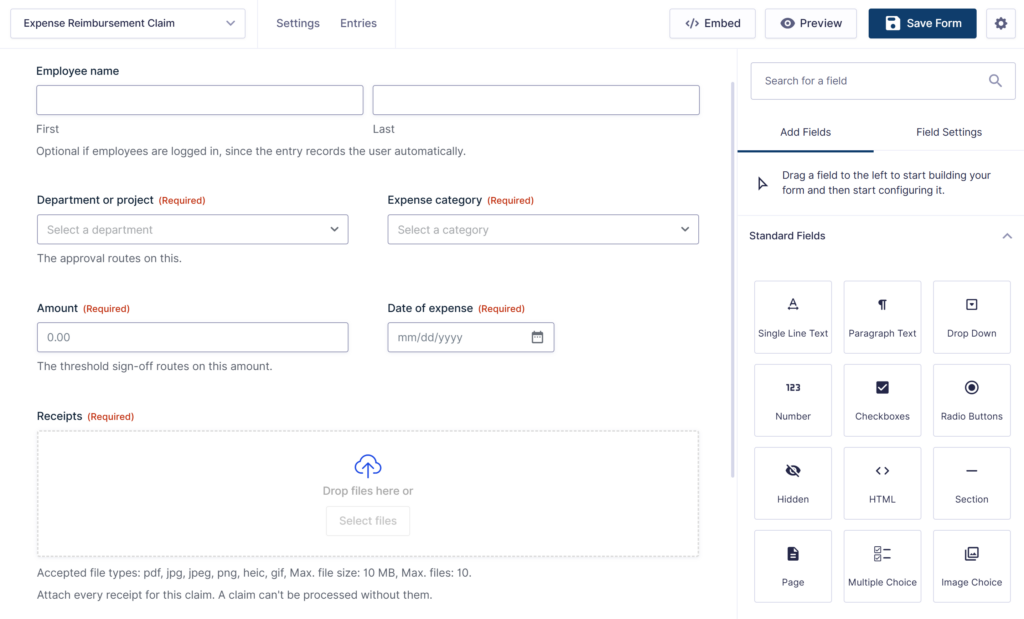Add a Checkboxes field
The image size is (1024, 619).
click(x=882, y=400)
